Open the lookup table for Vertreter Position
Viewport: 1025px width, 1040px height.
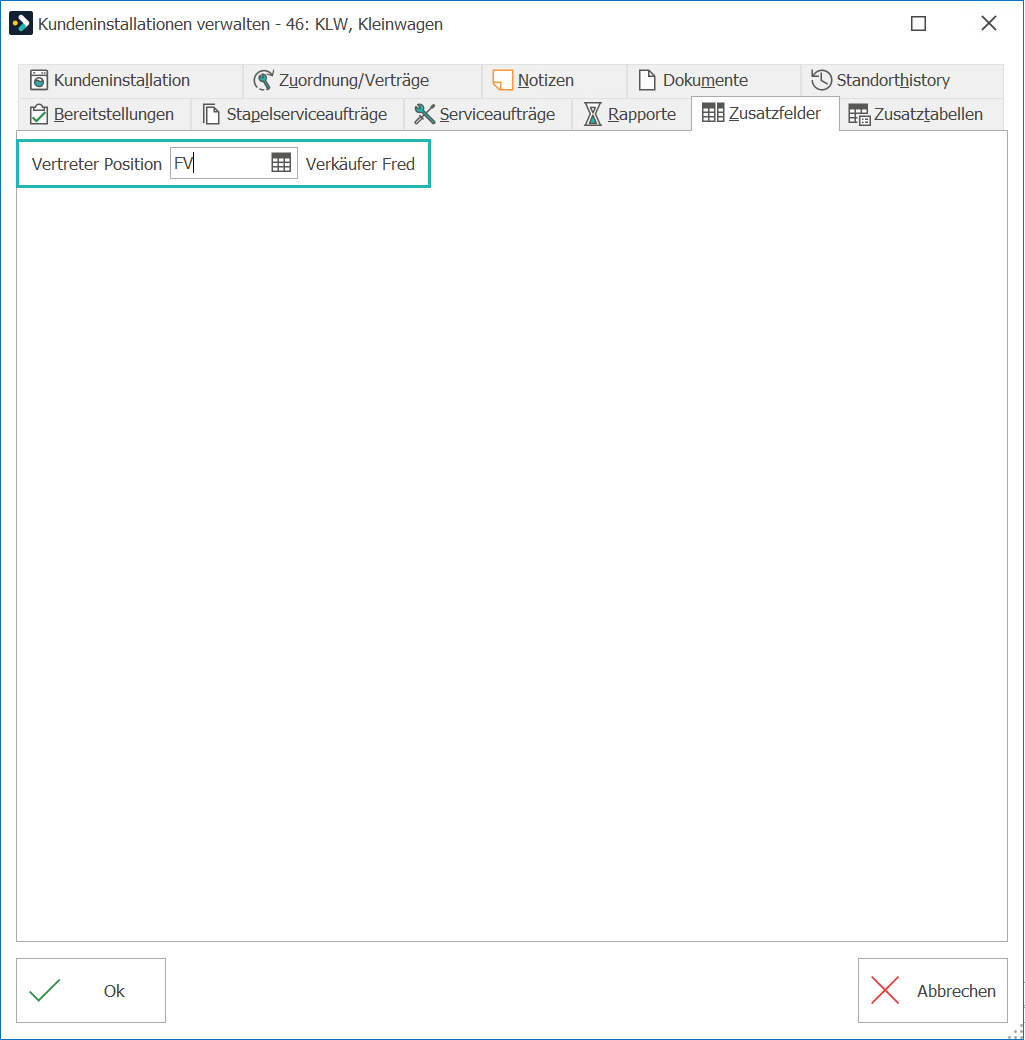281,163
